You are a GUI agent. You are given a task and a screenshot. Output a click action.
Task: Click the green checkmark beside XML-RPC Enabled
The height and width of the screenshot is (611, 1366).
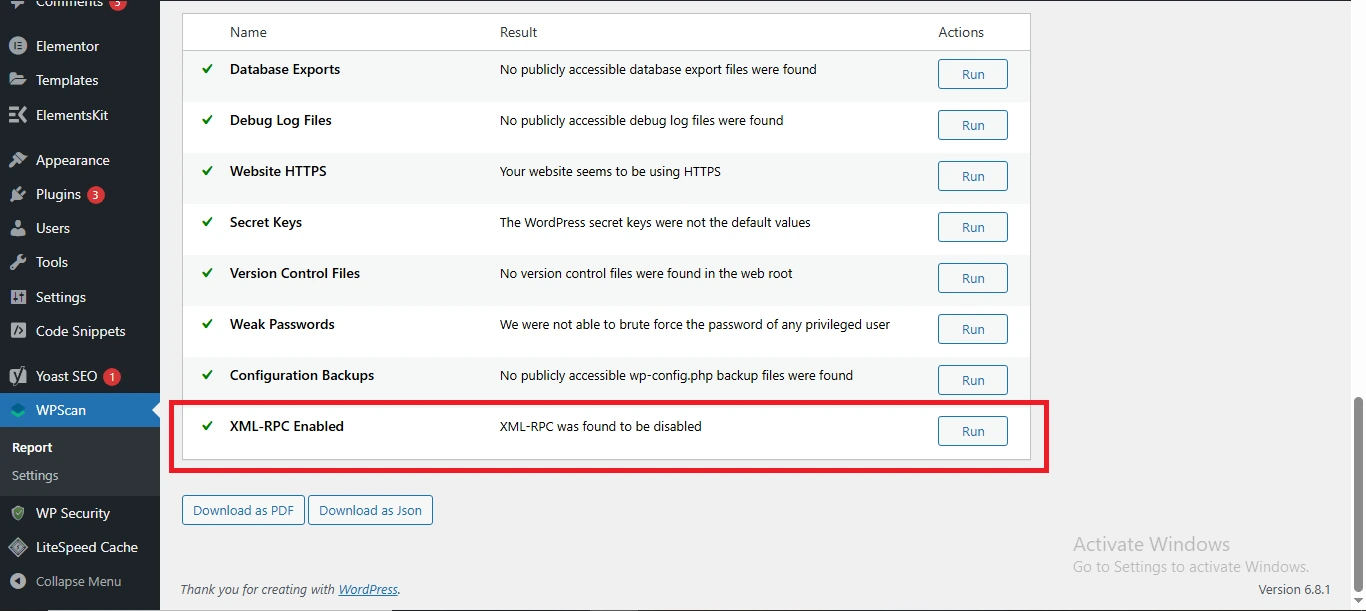(x=208, y=426)
